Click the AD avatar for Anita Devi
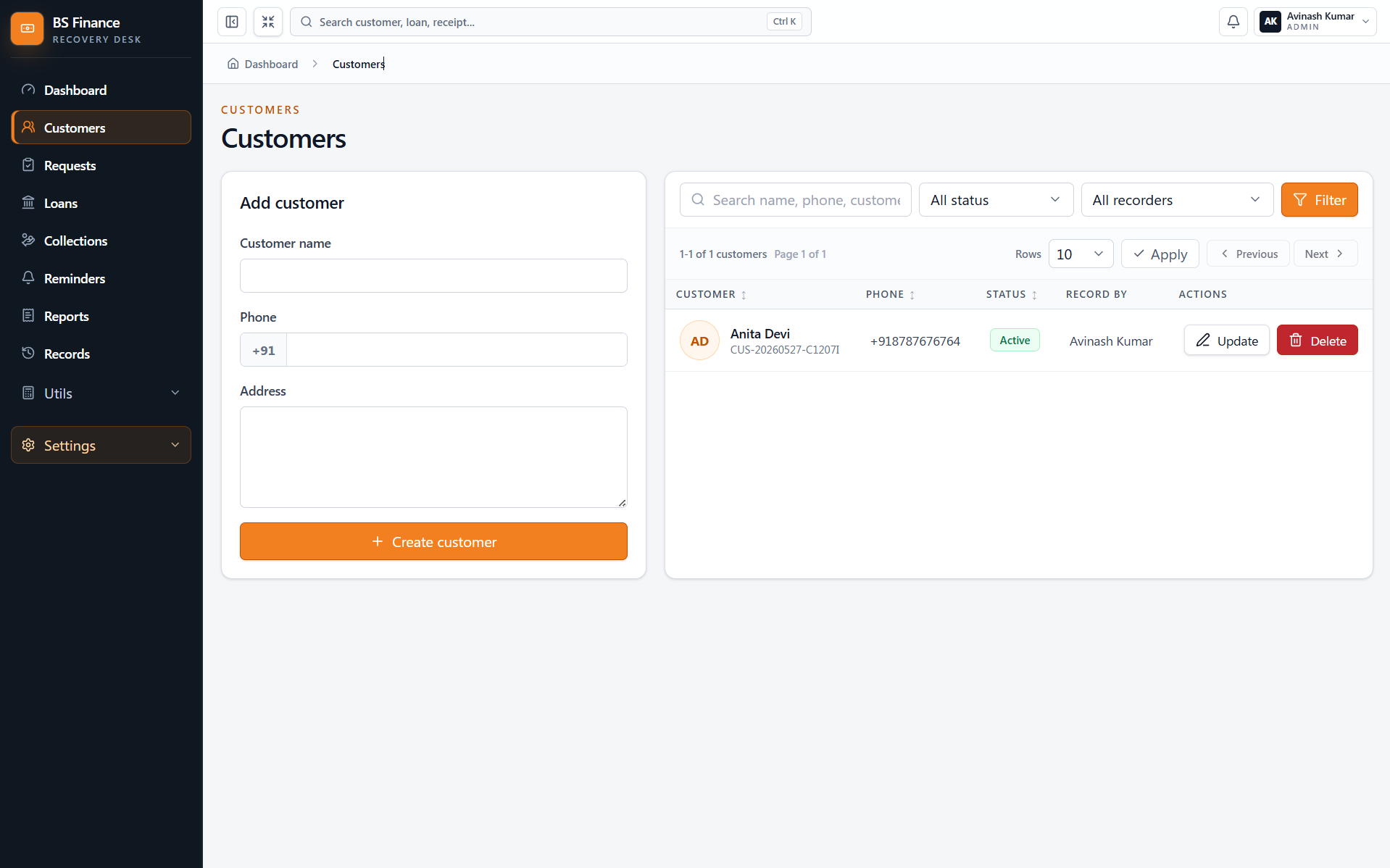1390x868 pixels. (x=699, y=341)
